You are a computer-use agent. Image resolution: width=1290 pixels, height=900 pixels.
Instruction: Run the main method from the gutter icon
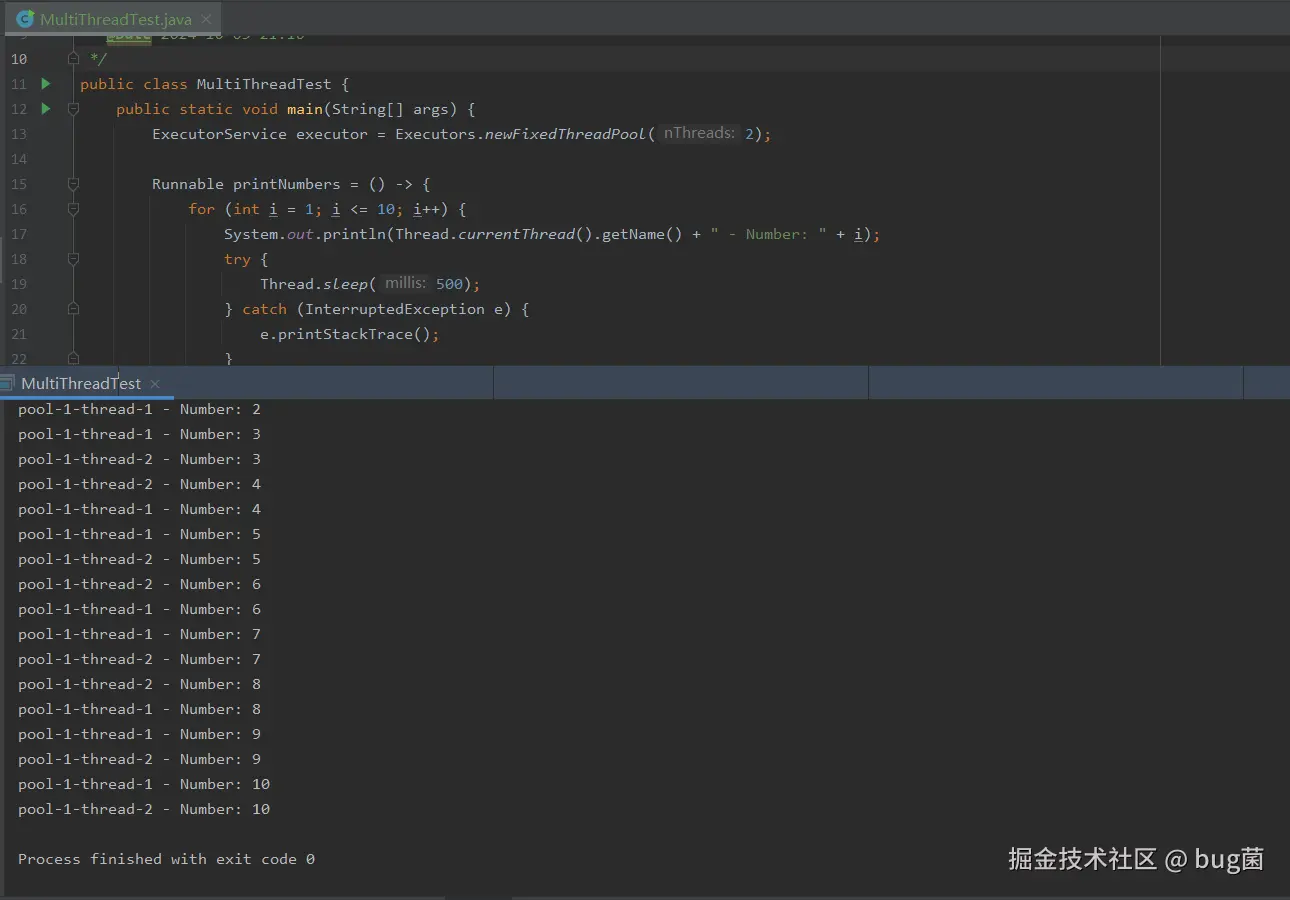point(46,109)
